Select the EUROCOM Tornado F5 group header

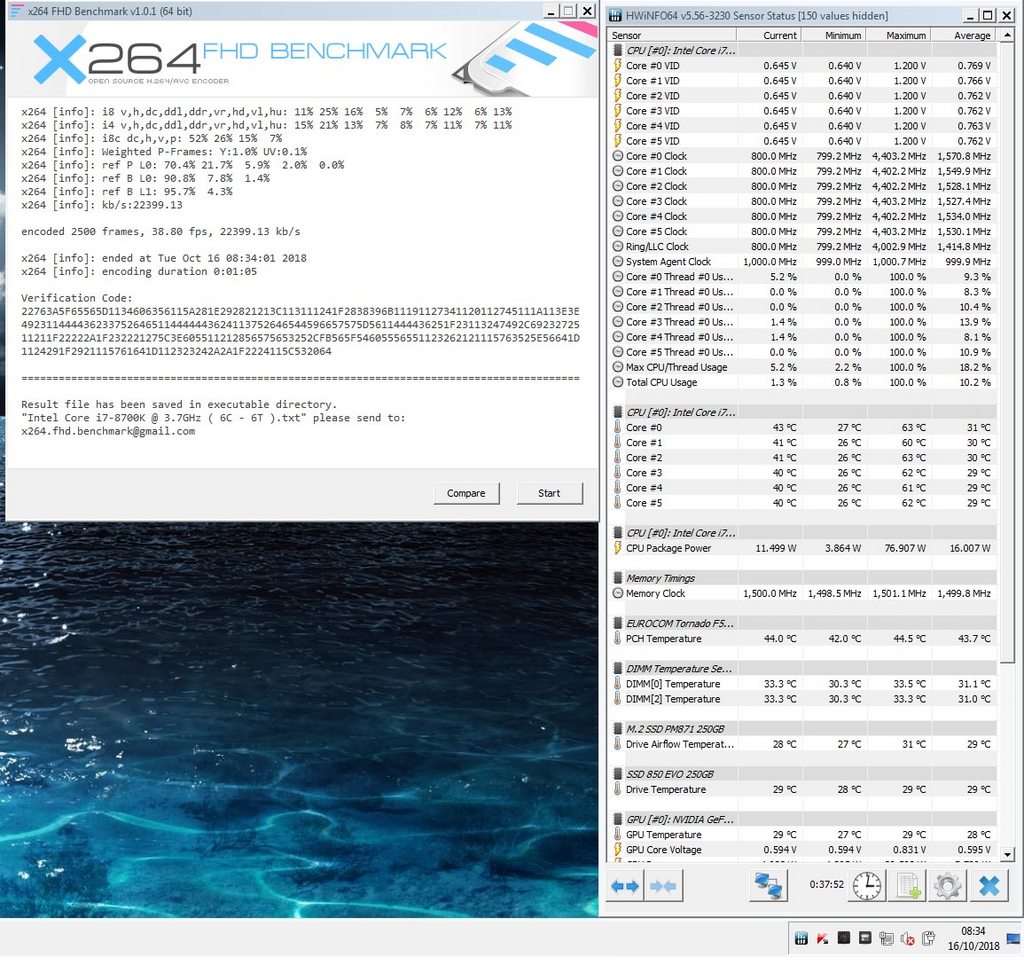(803, 623)
